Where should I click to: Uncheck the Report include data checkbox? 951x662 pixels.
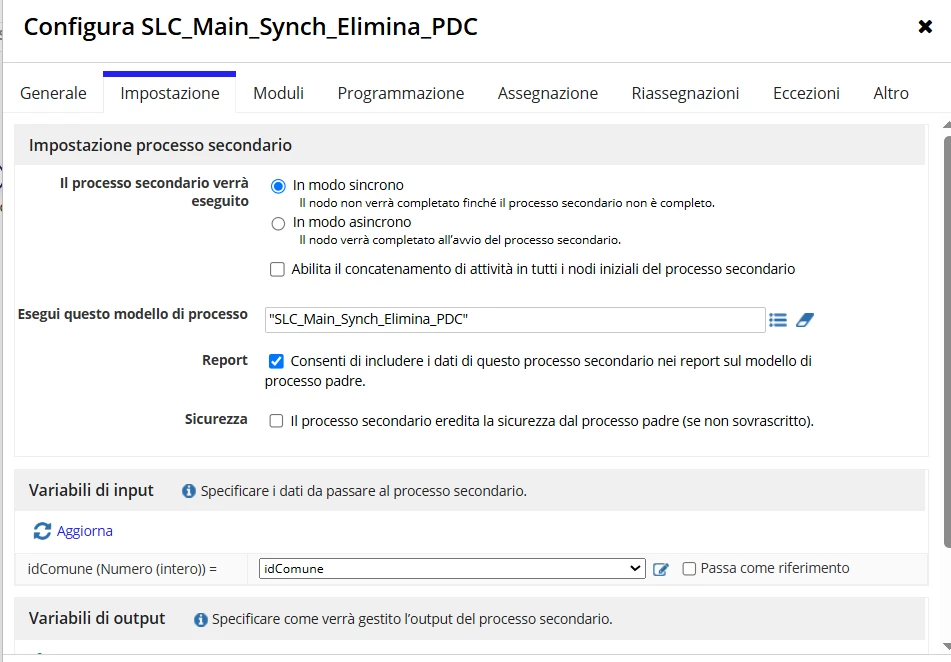coord(276,361)
